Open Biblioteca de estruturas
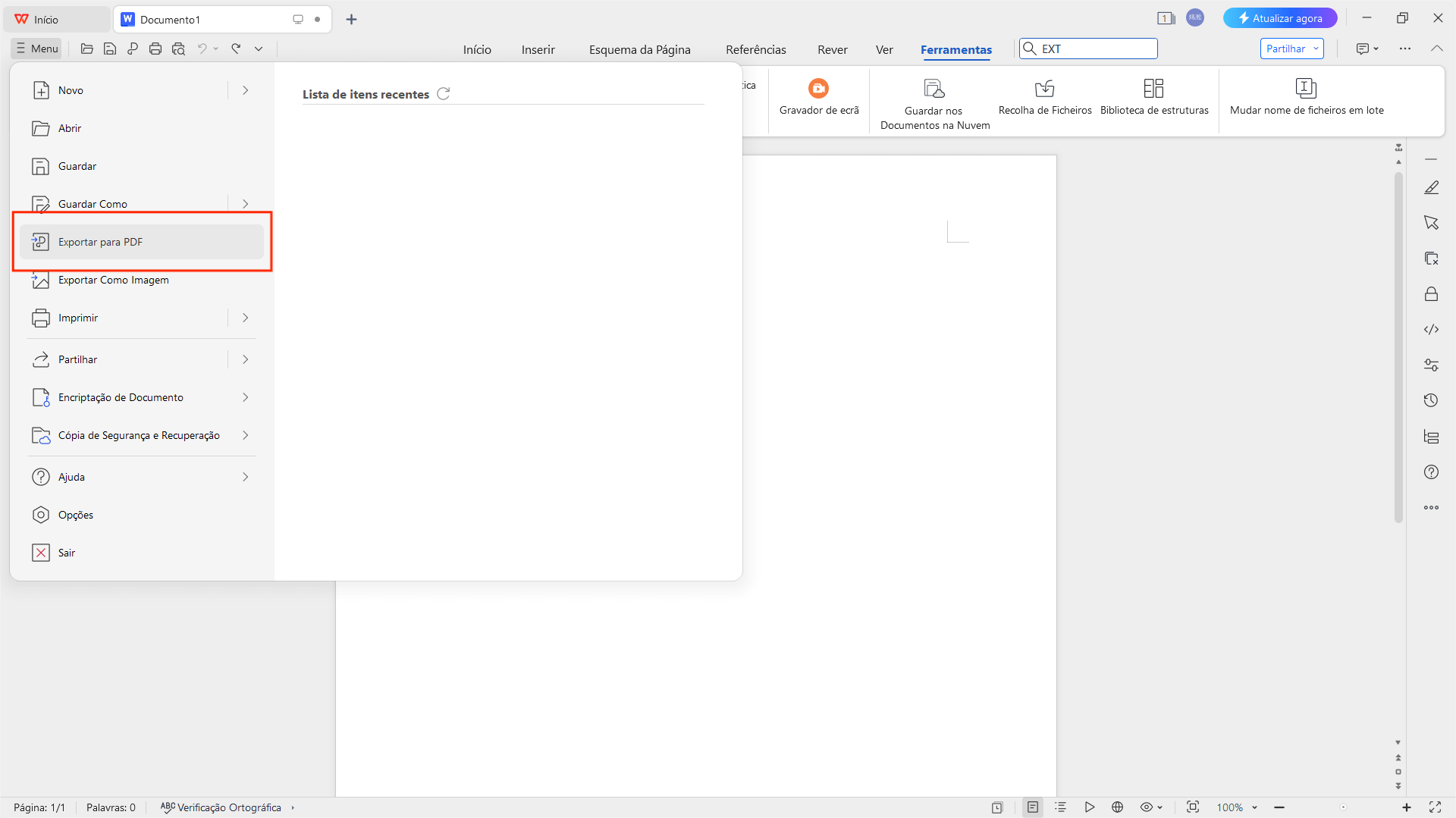 [x=1154, y=97]
